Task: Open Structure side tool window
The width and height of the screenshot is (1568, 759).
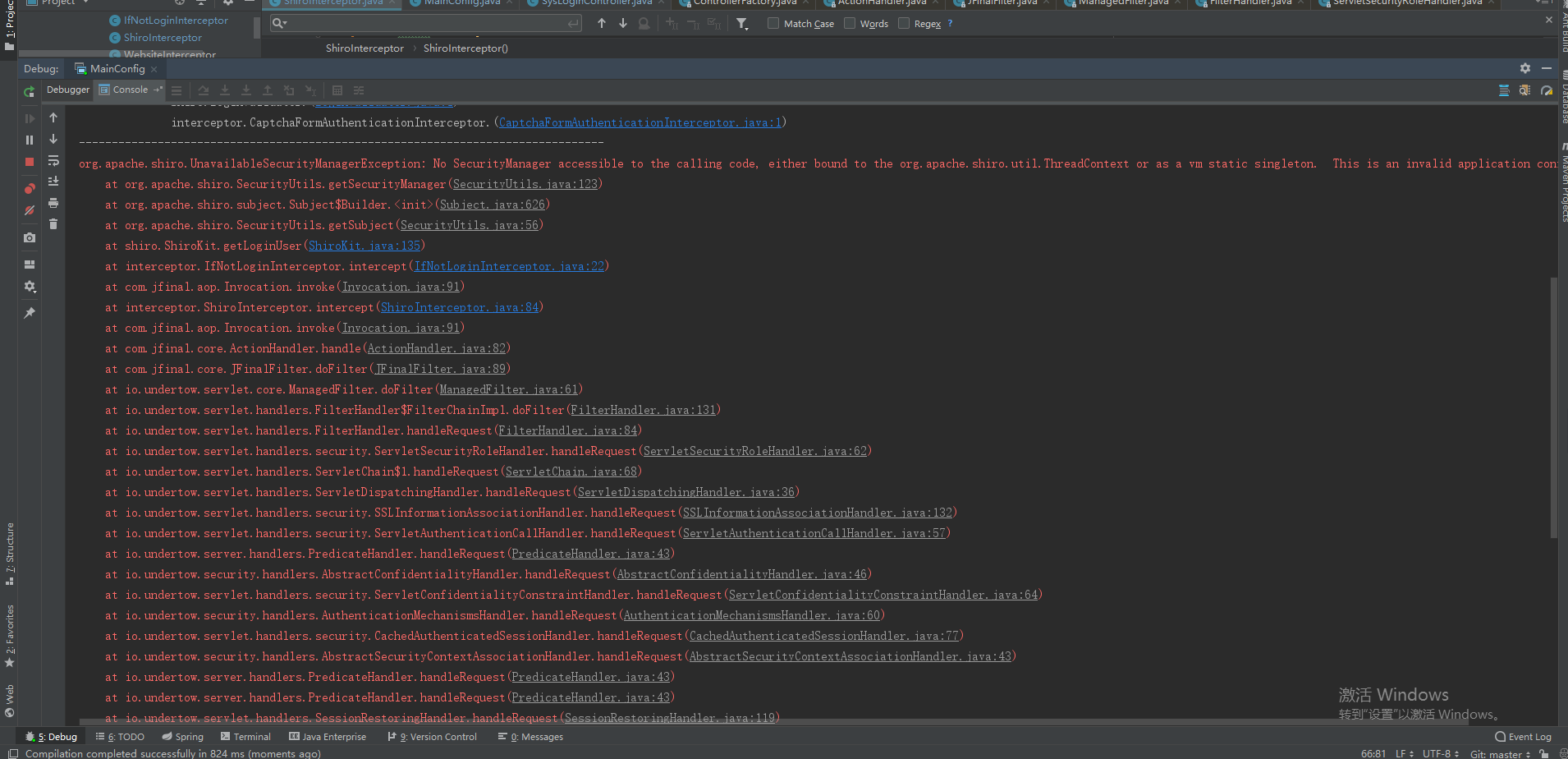Action: [x=10, y=554]
